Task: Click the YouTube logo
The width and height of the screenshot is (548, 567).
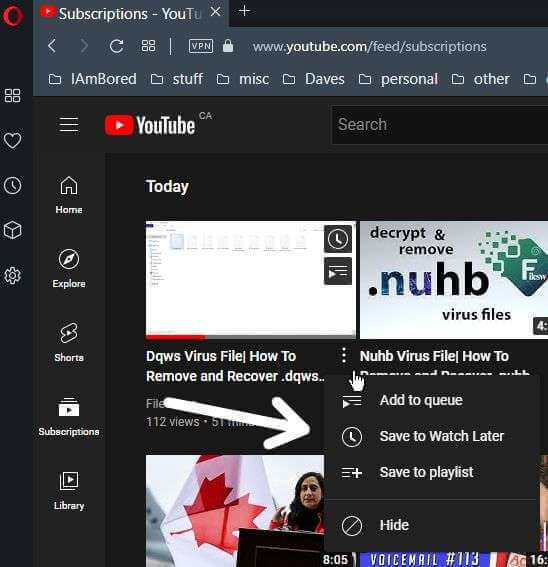Action: 150,125
